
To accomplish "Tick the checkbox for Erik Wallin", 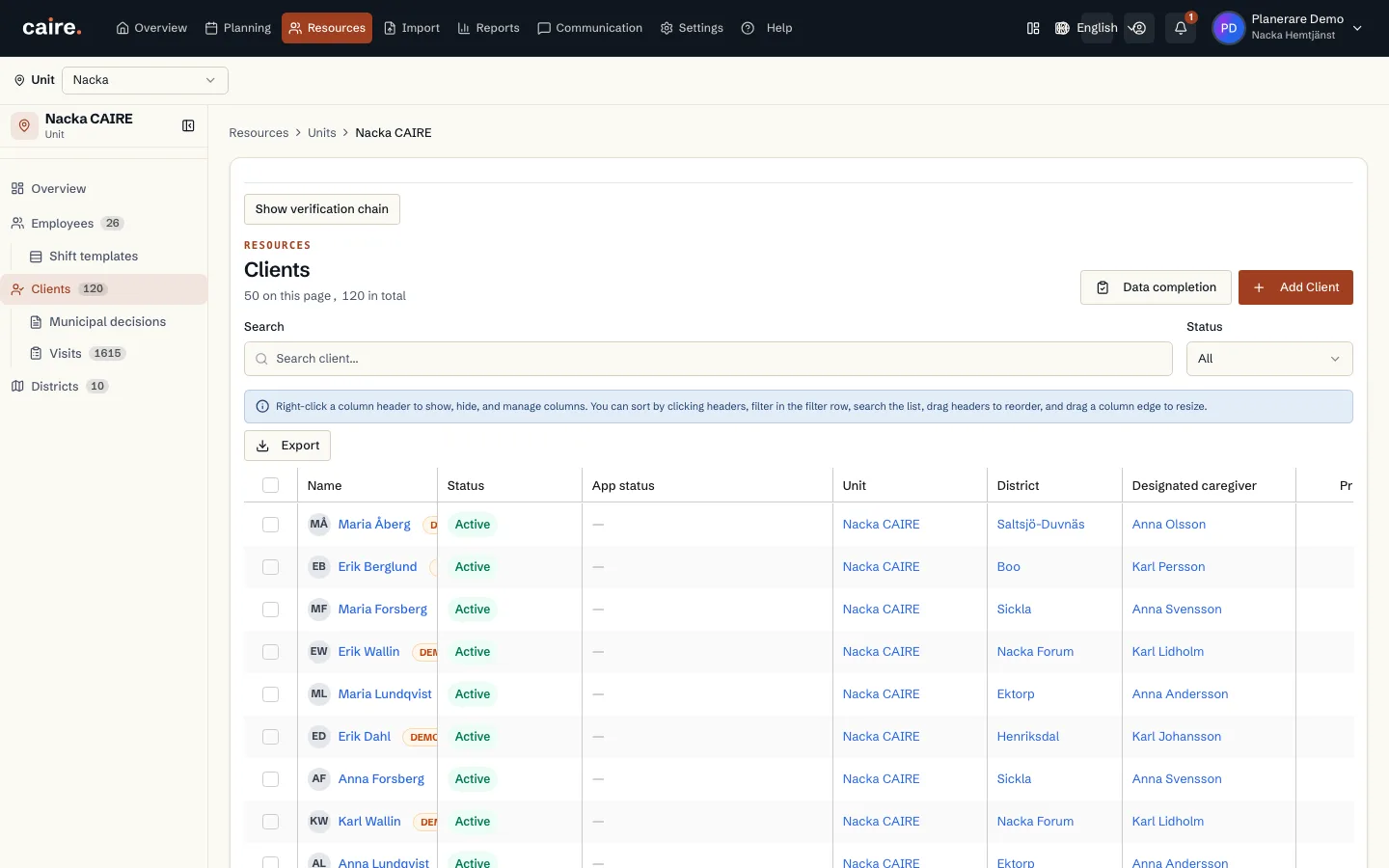I will click(x=270, y=652).
